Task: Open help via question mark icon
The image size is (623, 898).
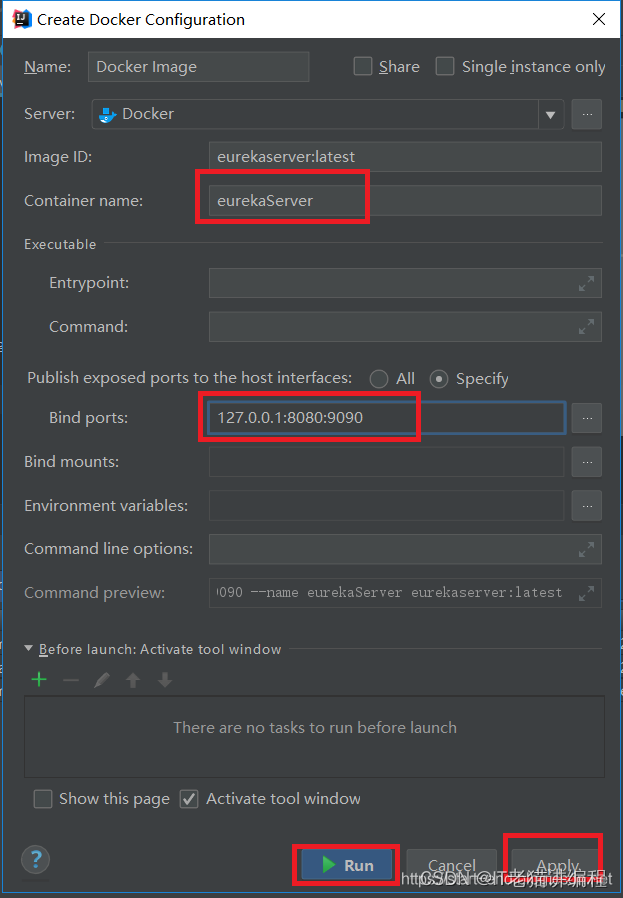Action: pyautogui.click(x=36, y=859)
